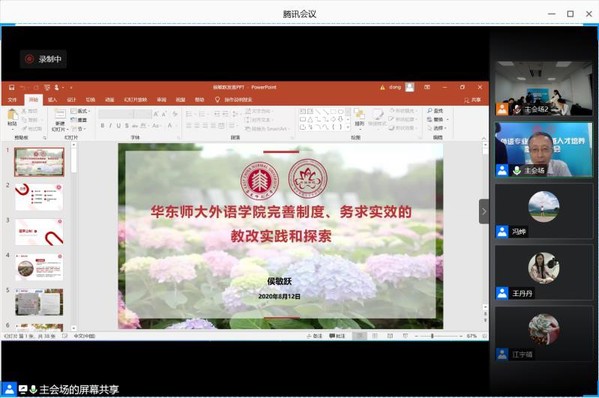Open the 文件 file menu tab
Screen dimensions: 599x398
coord(12,100)
